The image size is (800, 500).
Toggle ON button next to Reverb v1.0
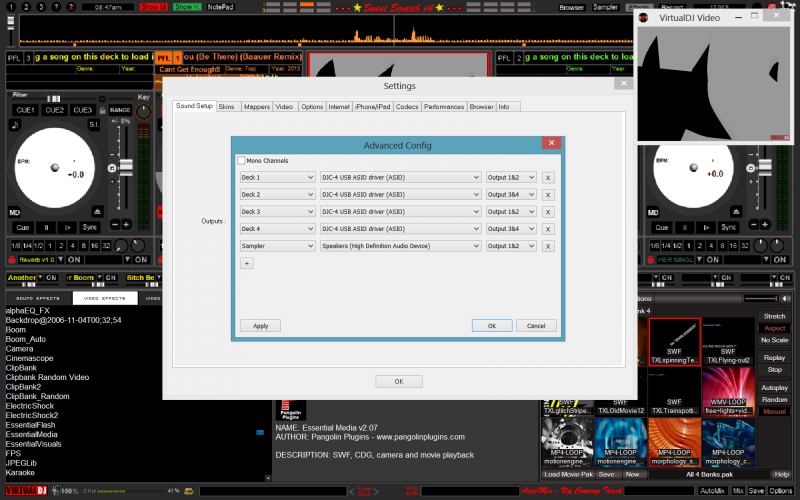74,260
